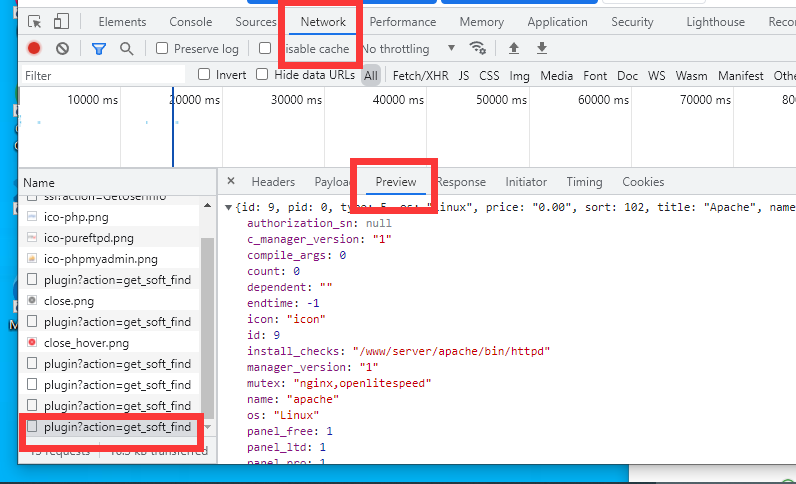796x484 pixels.
Task: Show the request Preview tab
Action: click(x=396, y=182)
